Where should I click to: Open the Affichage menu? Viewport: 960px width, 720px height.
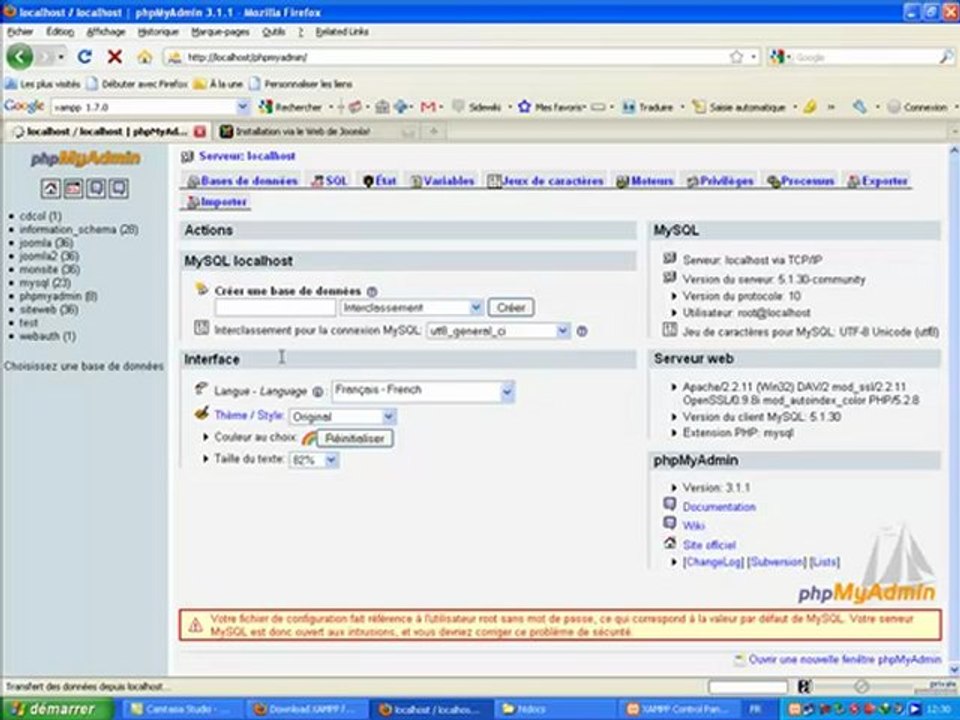[105, 32]
